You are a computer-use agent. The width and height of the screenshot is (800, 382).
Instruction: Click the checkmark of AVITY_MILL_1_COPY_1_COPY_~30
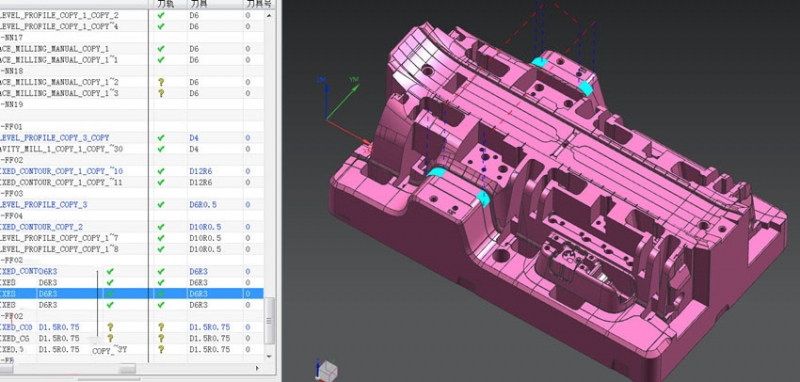(161, 149)
